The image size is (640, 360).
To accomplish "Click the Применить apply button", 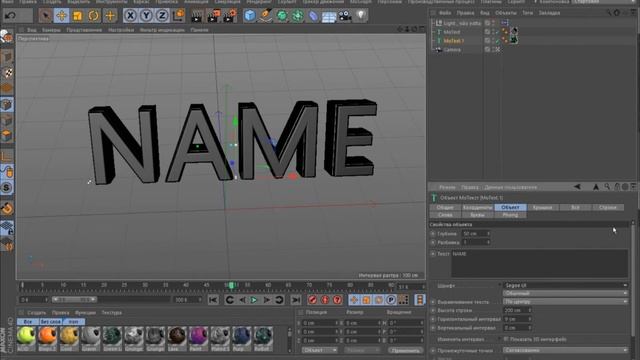I will 405,350.
